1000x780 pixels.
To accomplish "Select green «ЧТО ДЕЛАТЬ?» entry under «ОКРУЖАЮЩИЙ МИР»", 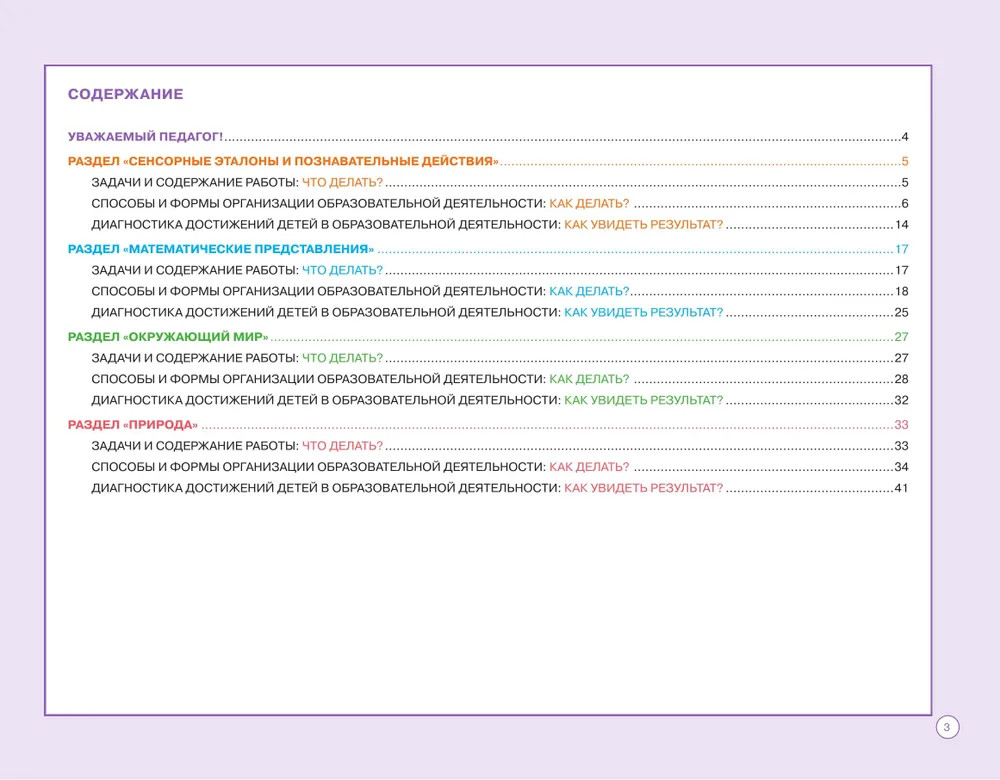I will click(342, 358).
